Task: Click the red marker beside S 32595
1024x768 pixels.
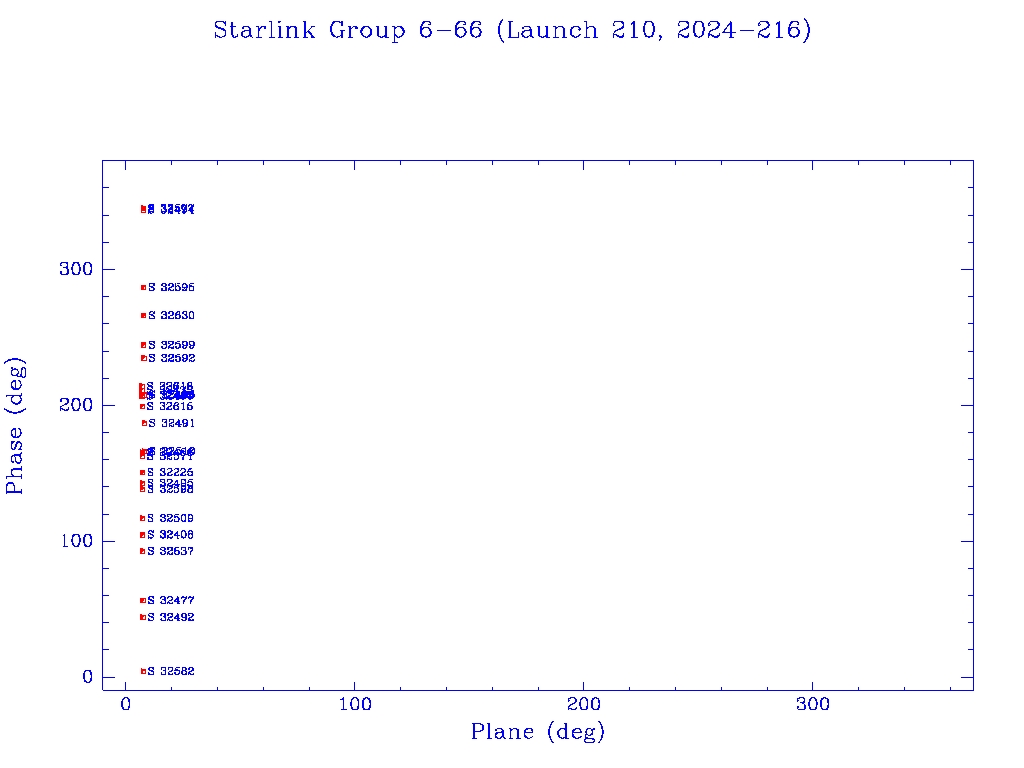Action: (144, 287)
